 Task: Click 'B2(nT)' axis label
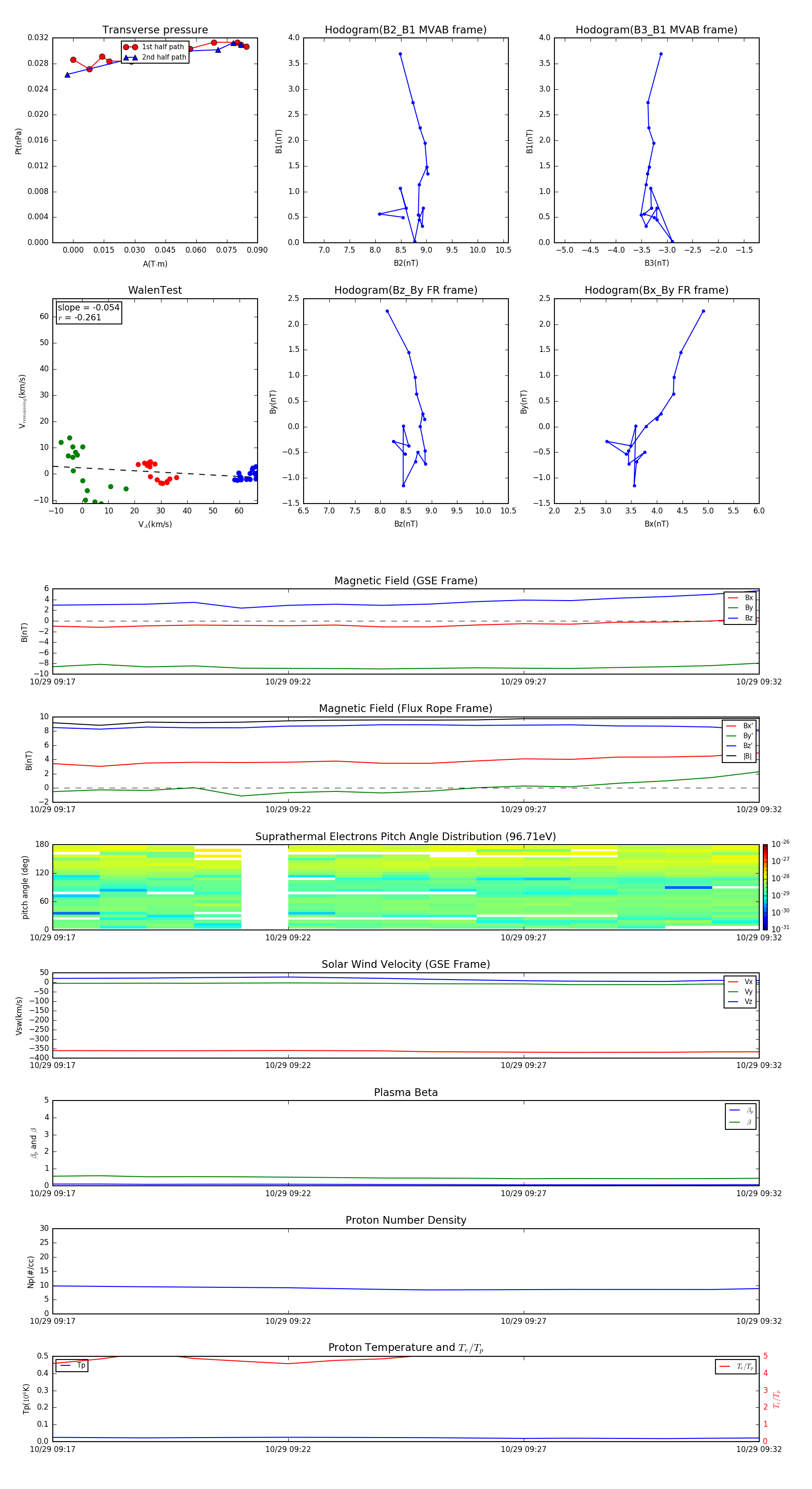point(406,263)
